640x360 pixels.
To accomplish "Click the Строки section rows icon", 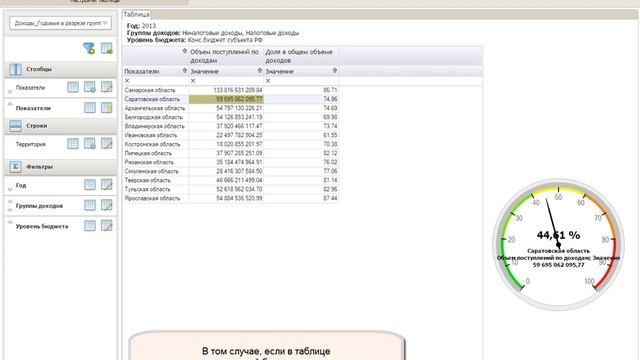I will click(16, 126).
